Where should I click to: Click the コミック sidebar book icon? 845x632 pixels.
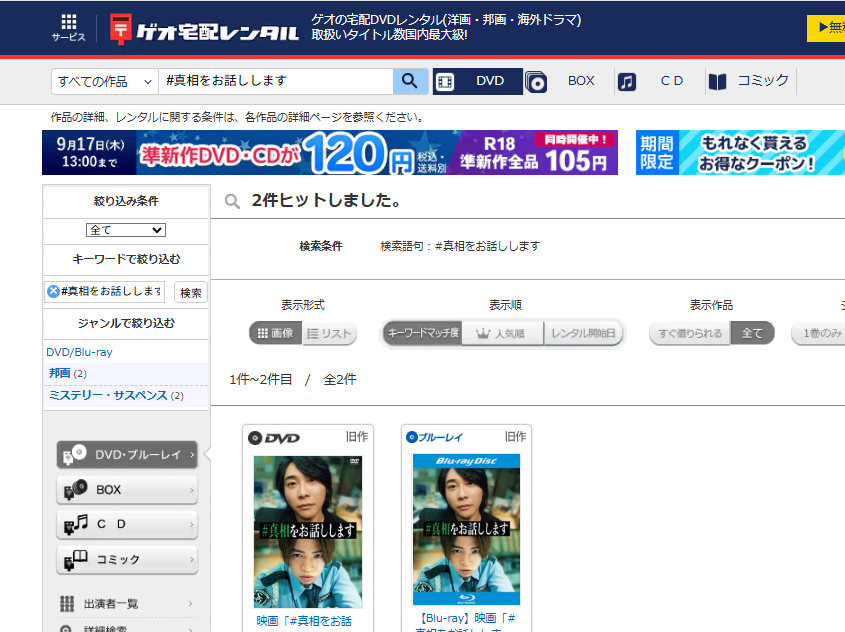coord(75,559)
